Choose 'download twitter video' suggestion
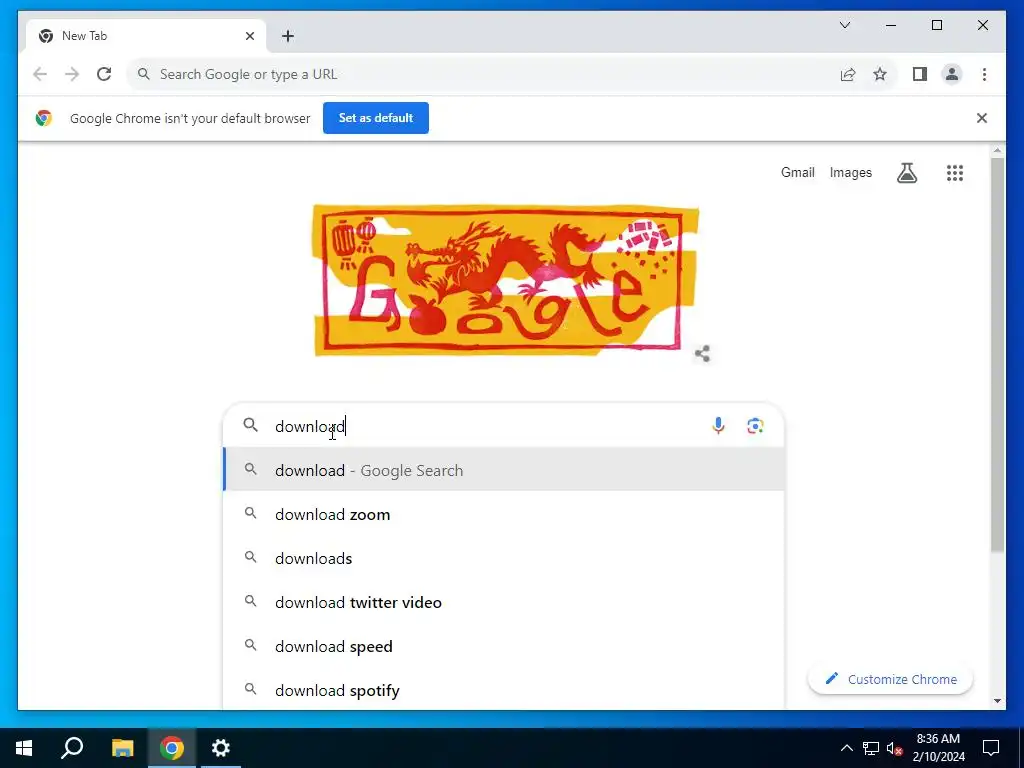This screenshot has height=768, width=1024. coord(504,602)
